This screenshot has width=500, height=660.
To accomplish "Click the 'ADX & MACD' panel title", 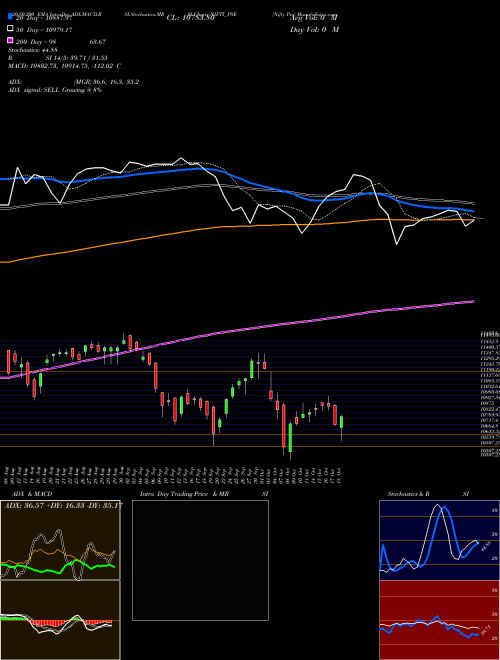I will [32, 494].
